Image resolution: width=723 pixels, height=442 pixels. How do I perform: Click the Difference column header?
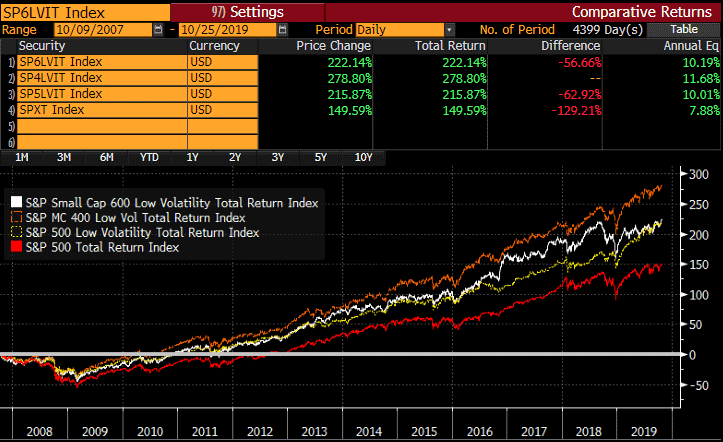click(x=570, y=46)
